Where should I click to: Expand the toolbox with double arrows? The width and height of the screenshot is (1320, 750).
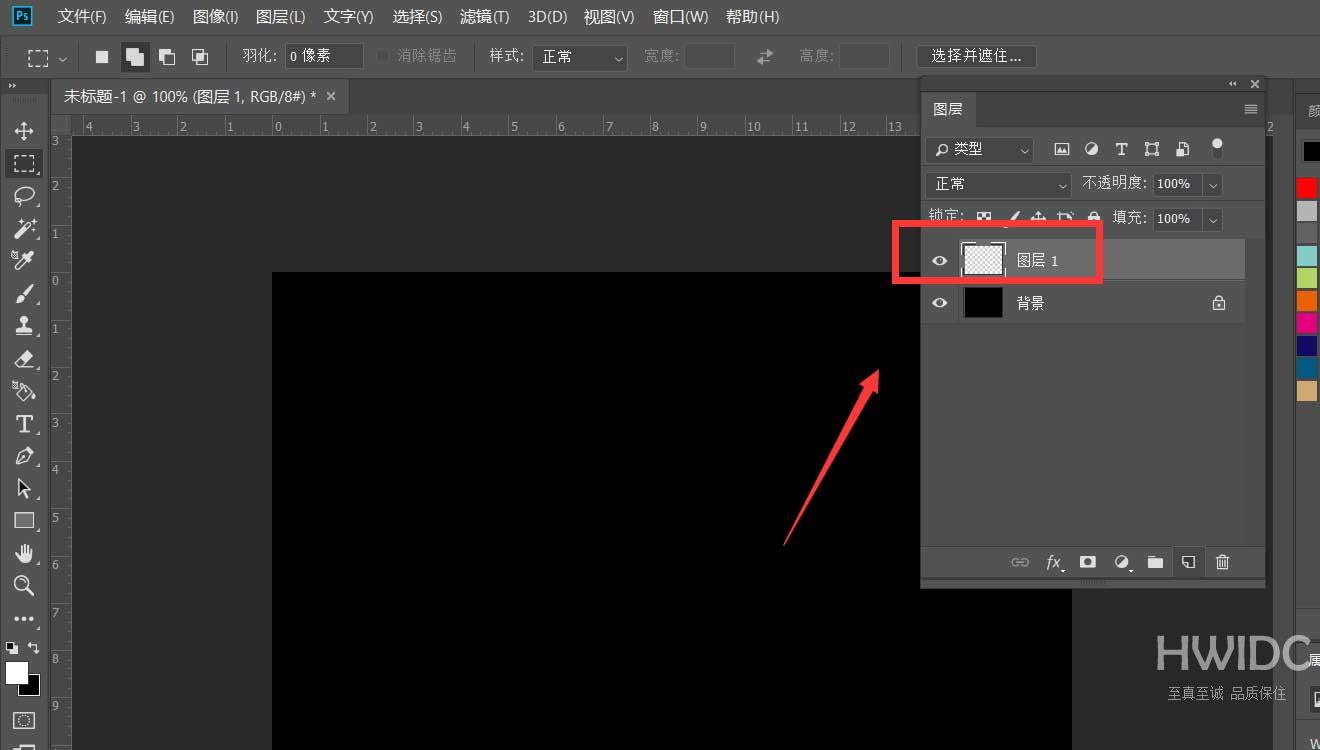(12, 86)
